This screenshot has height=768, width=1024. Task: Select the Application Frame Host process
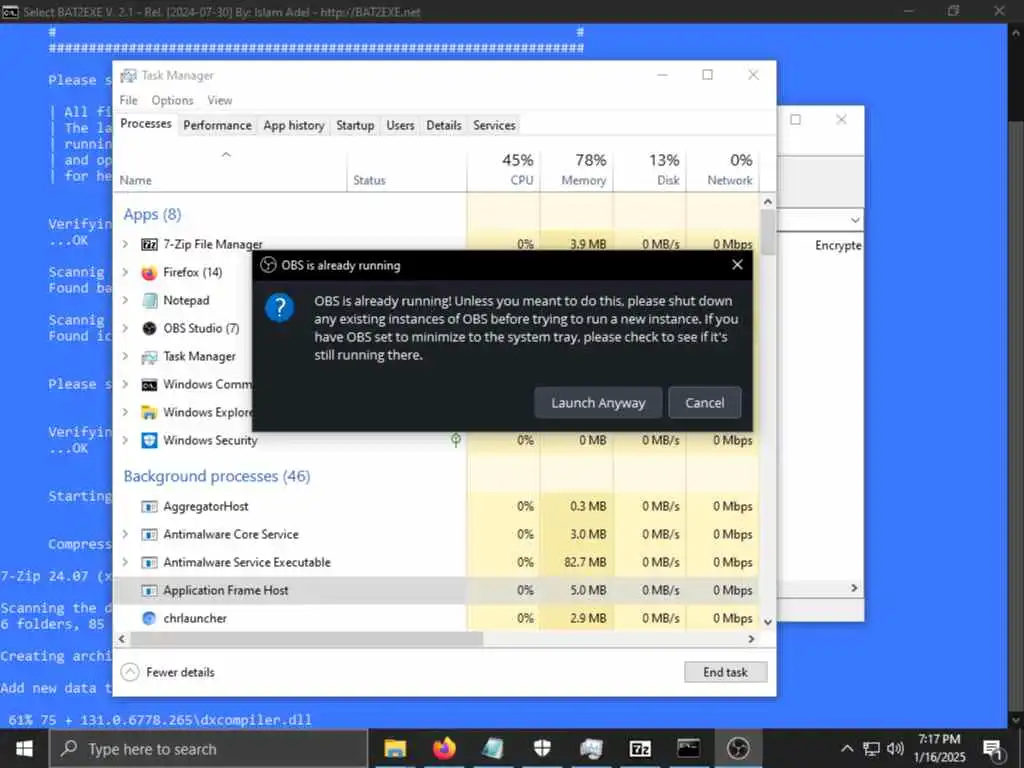pyautogui.click(x=436, y=590)
